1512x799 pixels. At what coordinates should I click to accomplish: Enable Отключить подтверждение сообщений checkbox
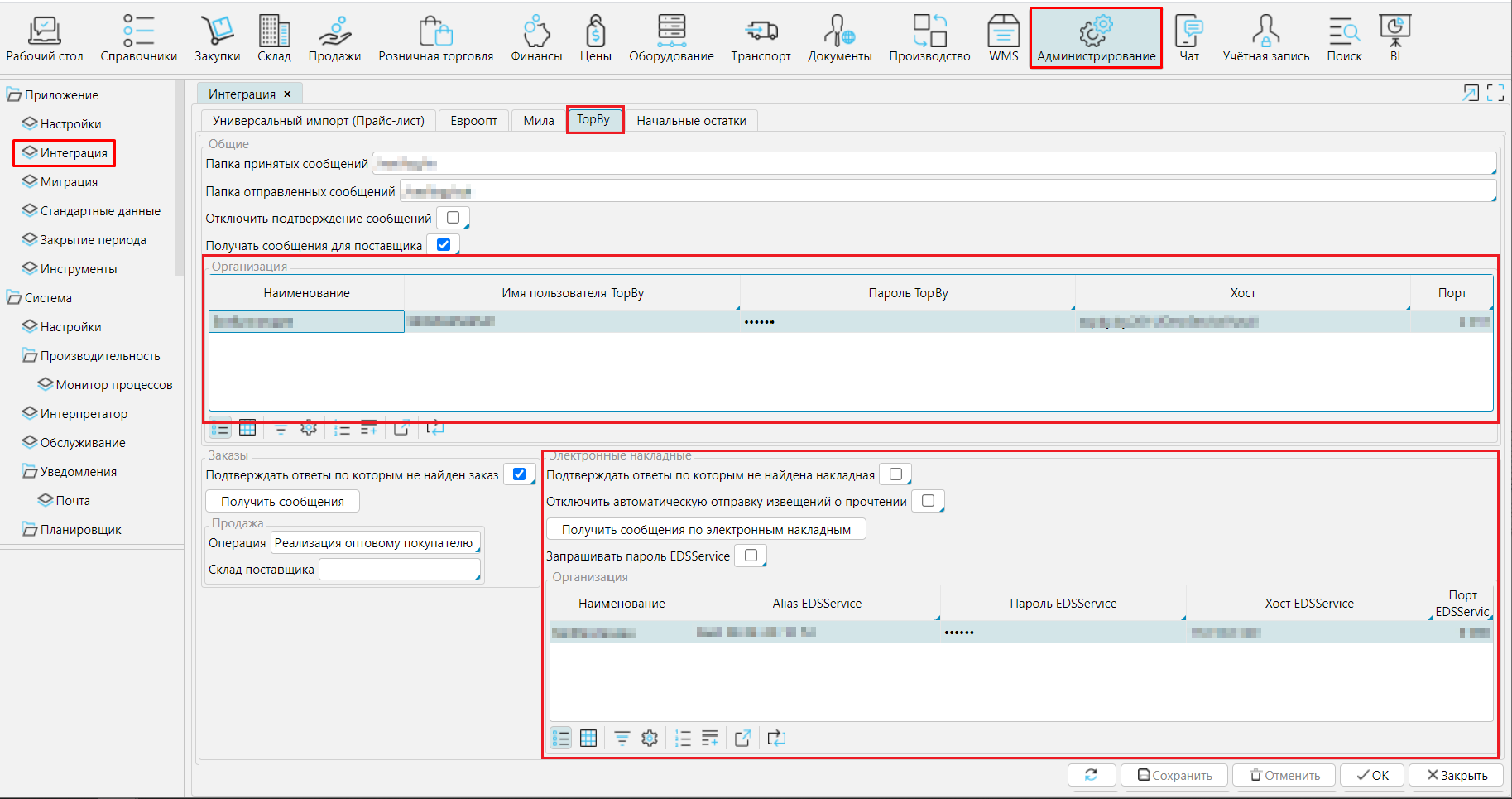pyautogui.click(x=453, y=218)
